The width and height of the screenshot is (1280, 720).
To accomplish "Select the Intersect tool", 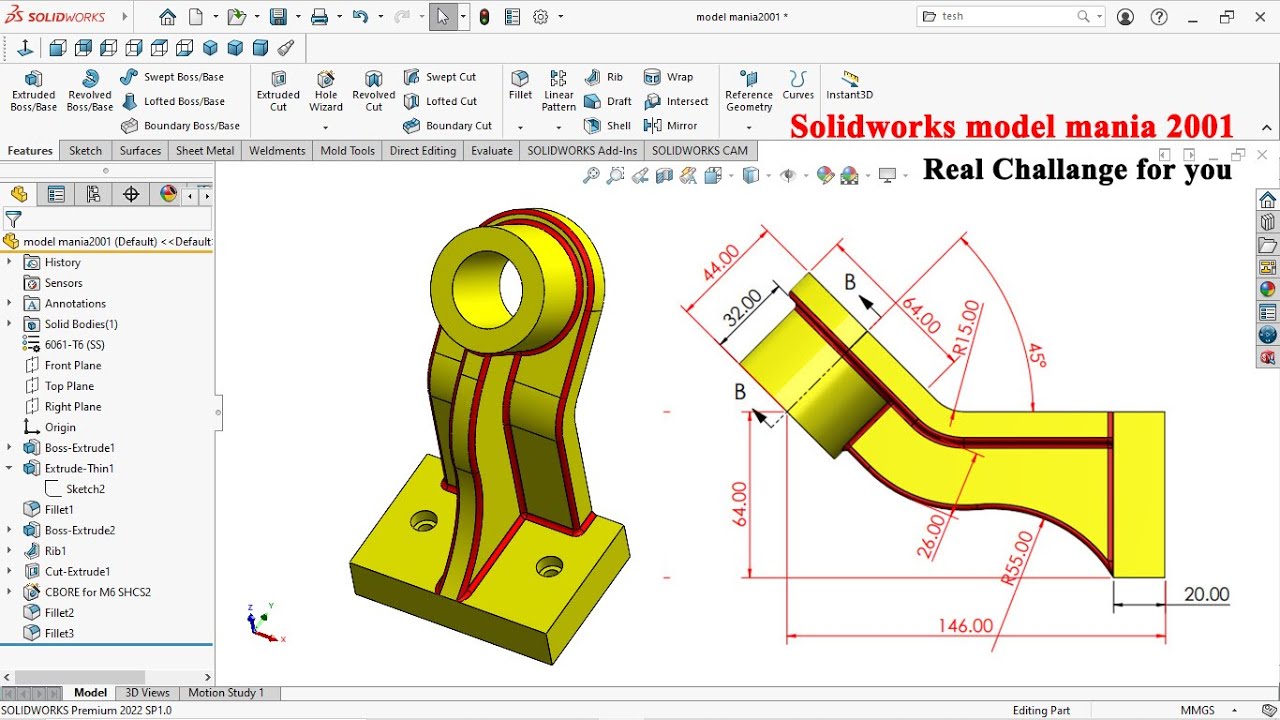I will tap(677, 101).
